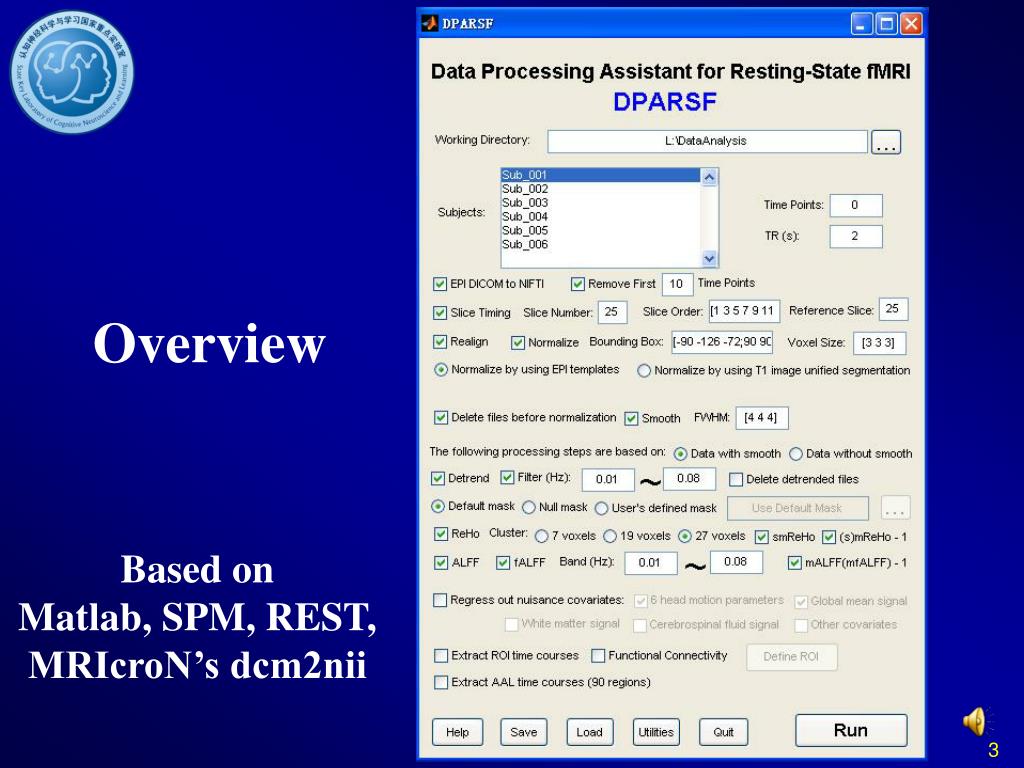1024x768 pixels.
Task: Click the Time Points input field
Action: (x=856, y=205)
